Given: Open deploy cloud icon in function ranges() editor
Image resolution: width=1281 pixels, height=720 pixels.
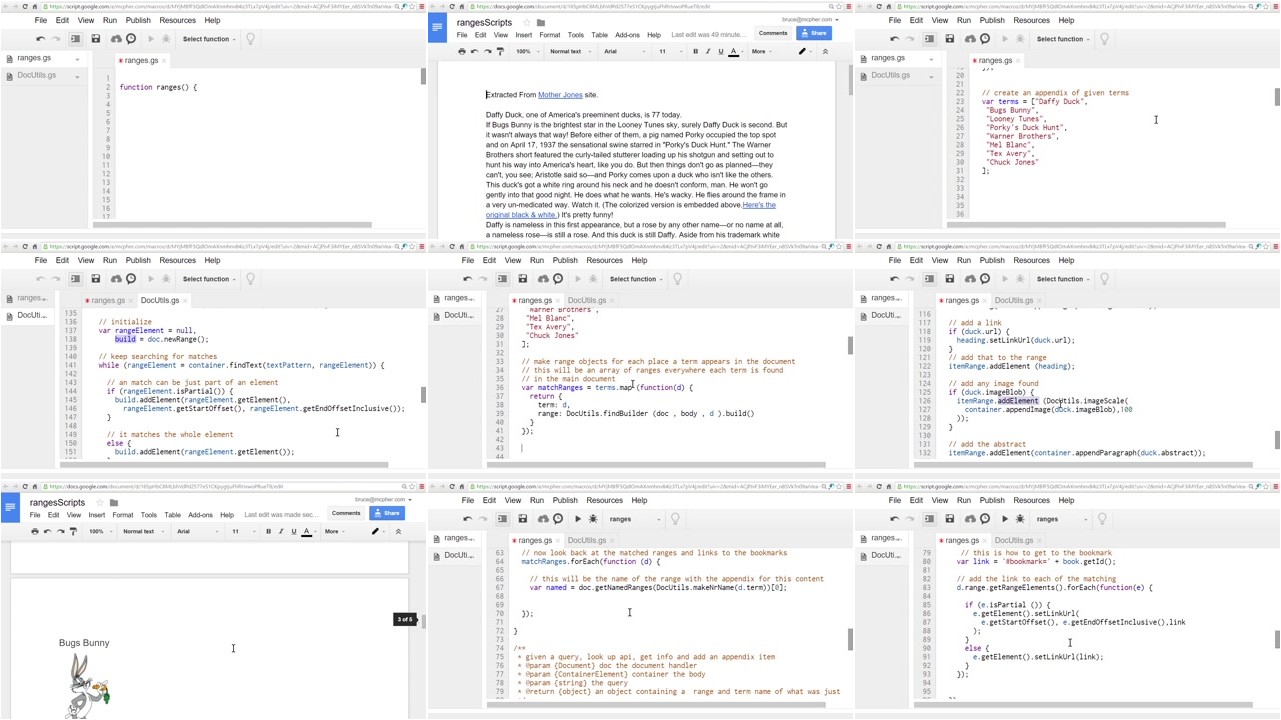Looking at the screenshot, I should [116, 39].
